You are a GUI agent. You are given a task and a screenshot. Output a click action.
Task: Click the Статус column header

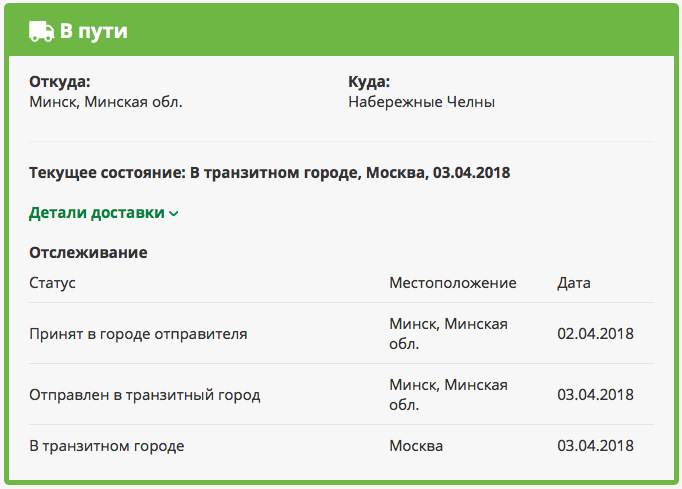point(52,283)
